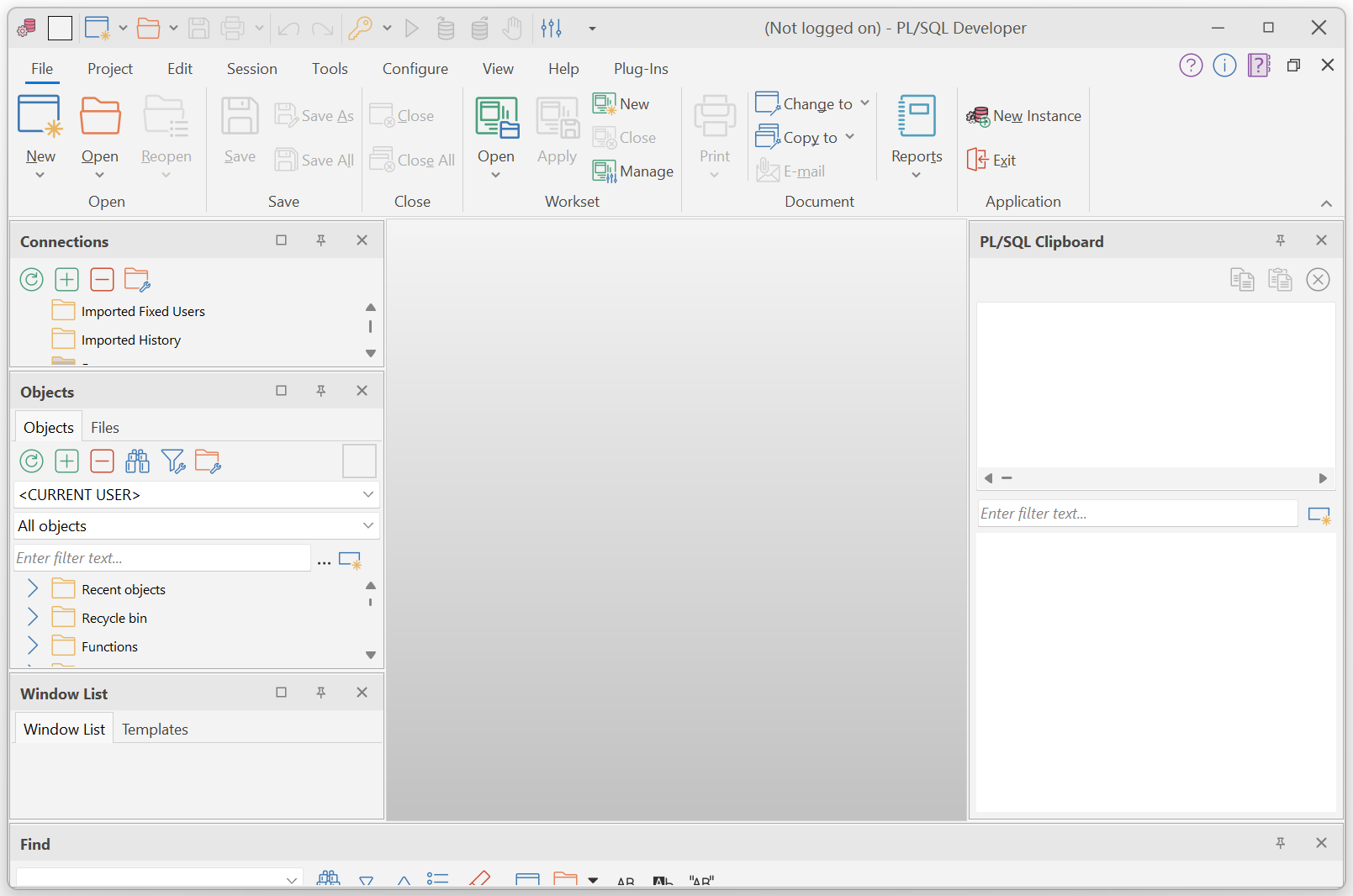
Task: Close the Find panel
Action: [x=1321, y=843]
